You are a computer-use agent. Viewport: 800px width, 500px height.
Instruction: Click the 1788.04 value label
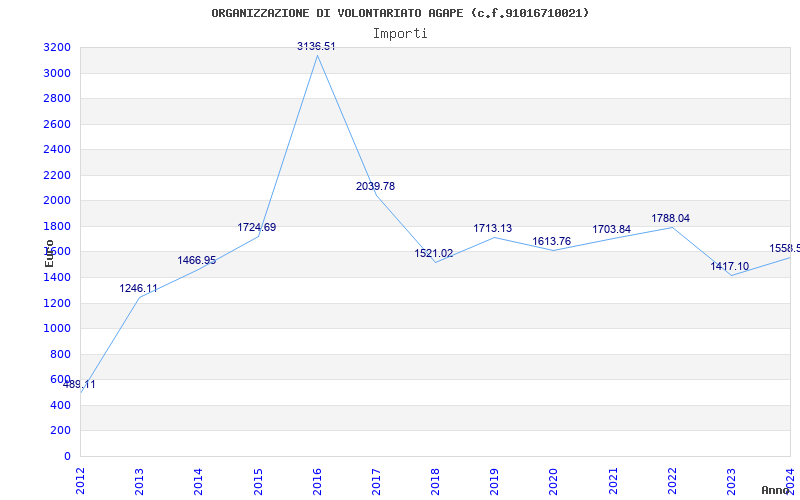point(670,218)
